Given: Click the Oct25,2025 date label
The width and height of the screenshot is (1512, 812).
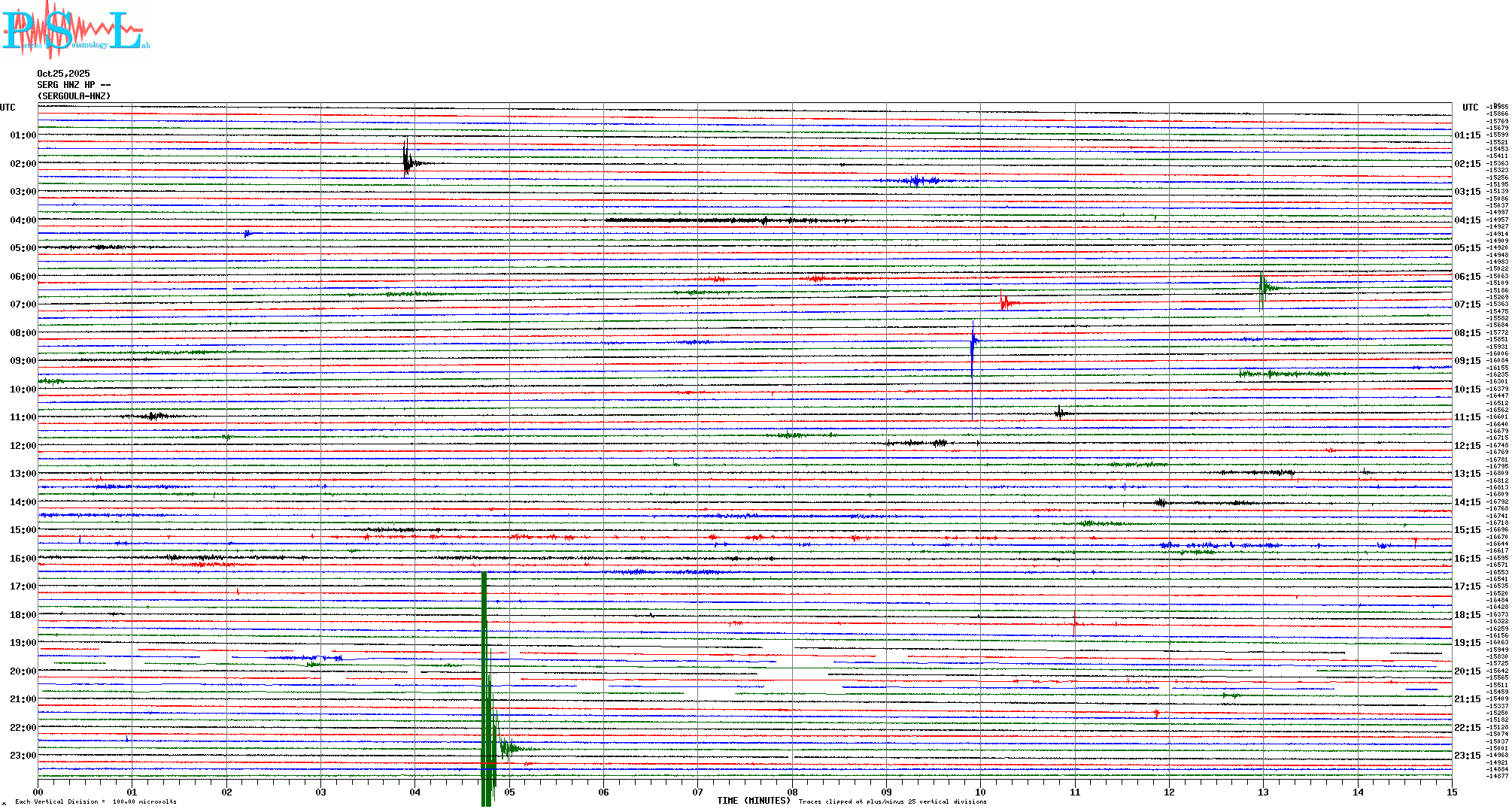Looking at the screenshot, I should (x=63, y=74).
